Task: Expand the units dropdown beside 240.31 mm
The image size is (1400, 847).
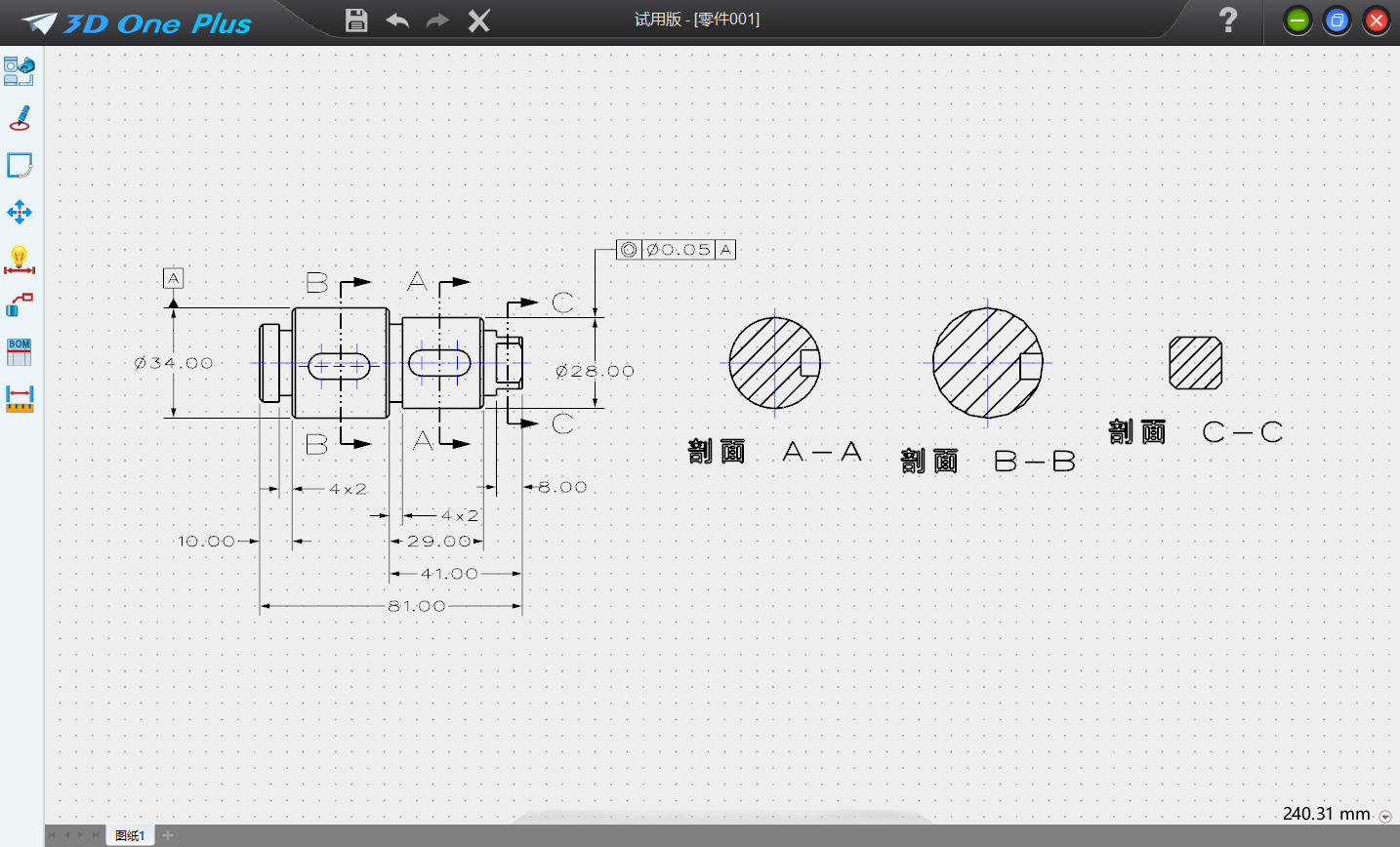Action: [x=1384, y=817]
